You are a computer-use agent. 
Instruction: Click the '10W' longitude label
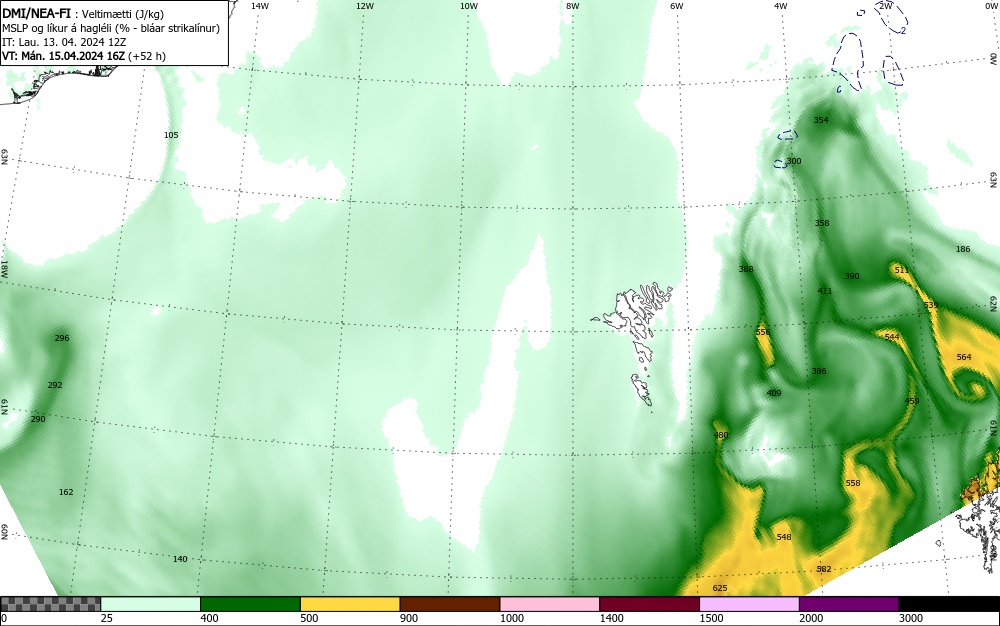(469, 6)
